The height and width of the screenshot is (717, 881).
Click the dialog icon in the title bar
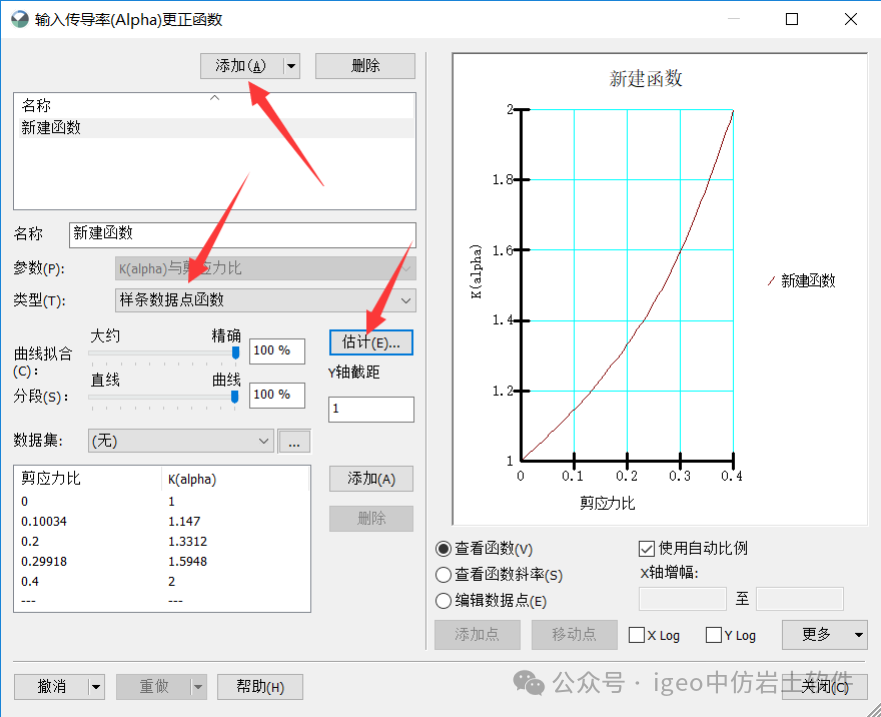pos(21,18)
